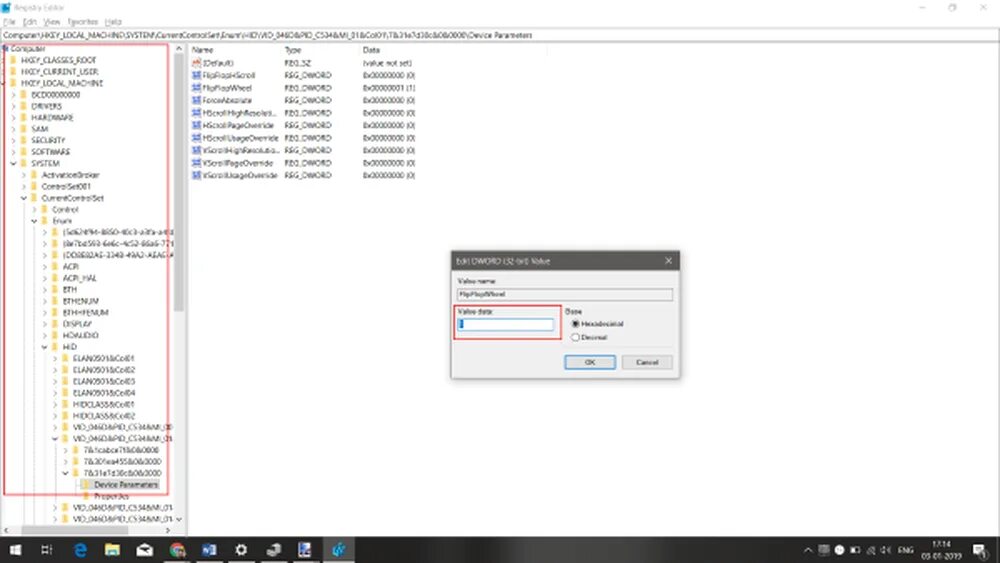
Task: Select the ActivationBroker key
Action: click(x=70, y=175)
